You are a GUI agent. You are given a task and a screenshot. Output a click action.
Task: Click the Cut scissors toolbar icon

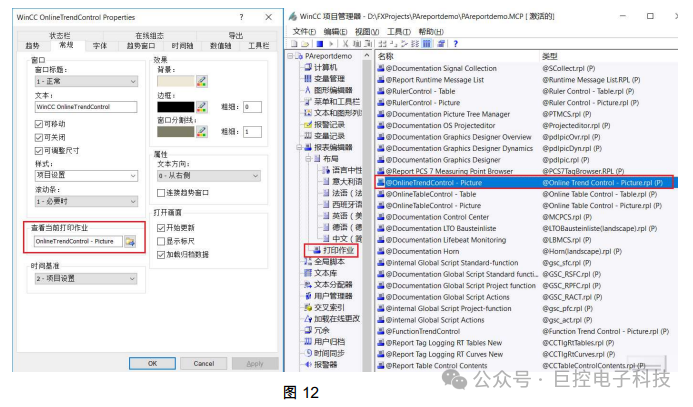click(345, 44)
